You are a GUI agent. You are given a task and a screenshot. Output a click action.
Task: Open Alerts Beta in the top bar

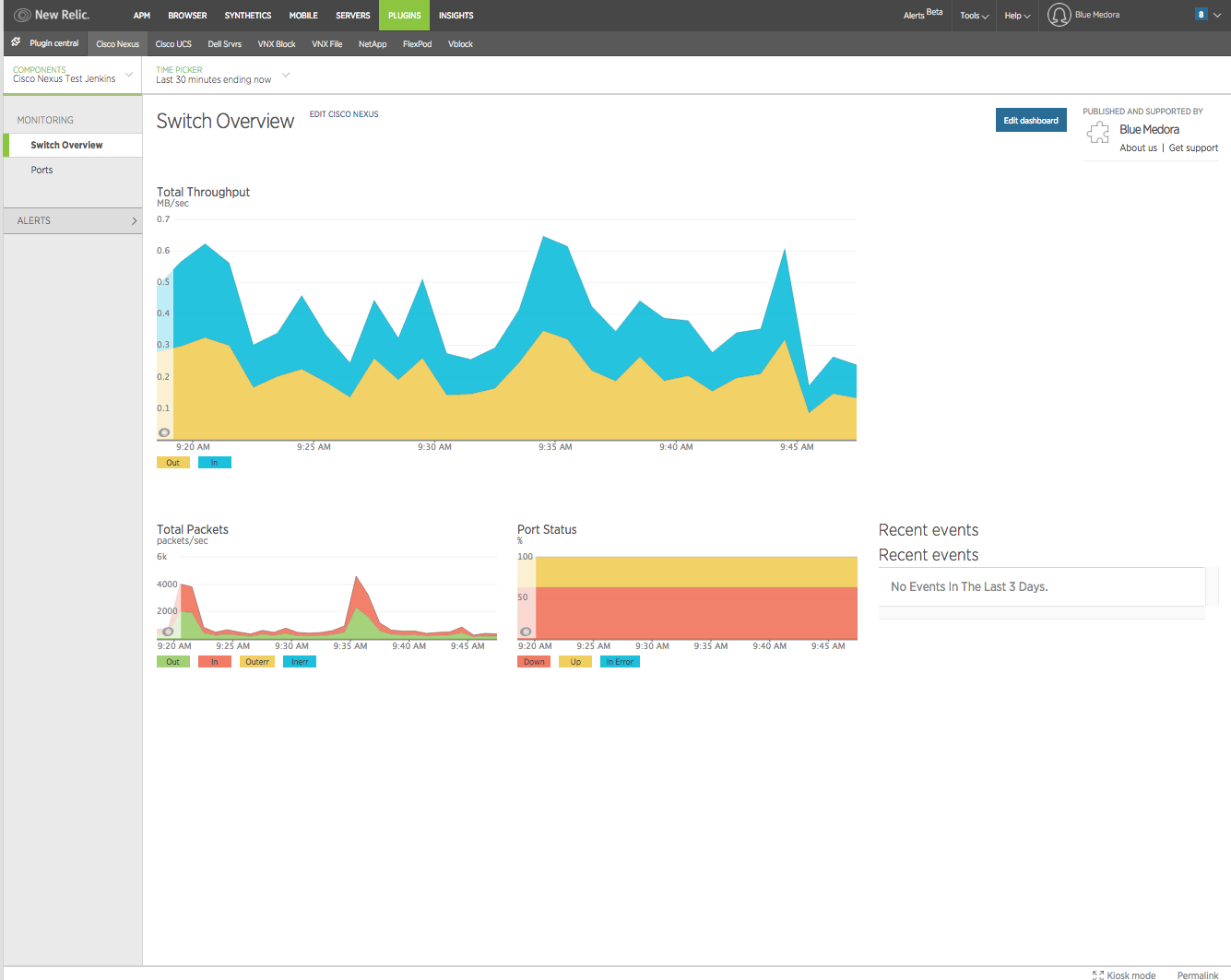[923, 15]
